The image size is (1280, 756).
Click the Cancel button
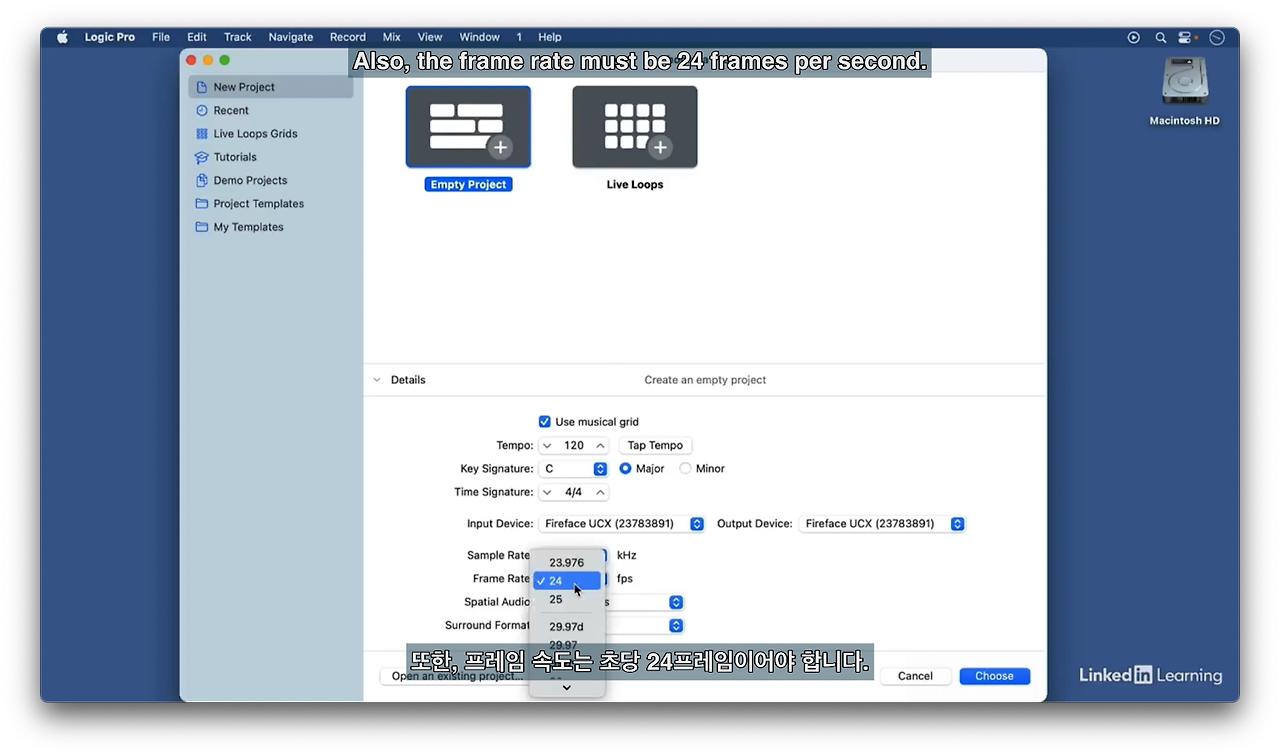tap(915, 676)
